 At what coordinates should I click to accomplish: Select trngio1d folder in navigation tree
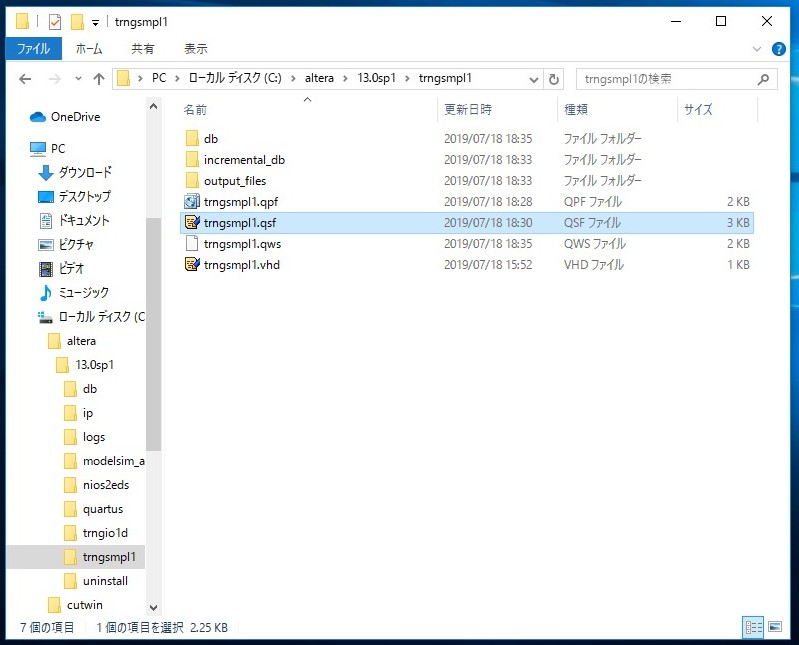96,533
